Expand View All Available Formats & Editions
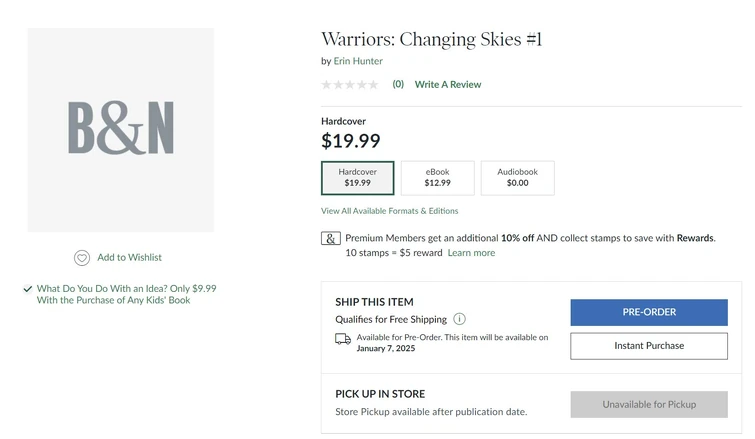The image size is (755, 439). click(x=389, y=211)
